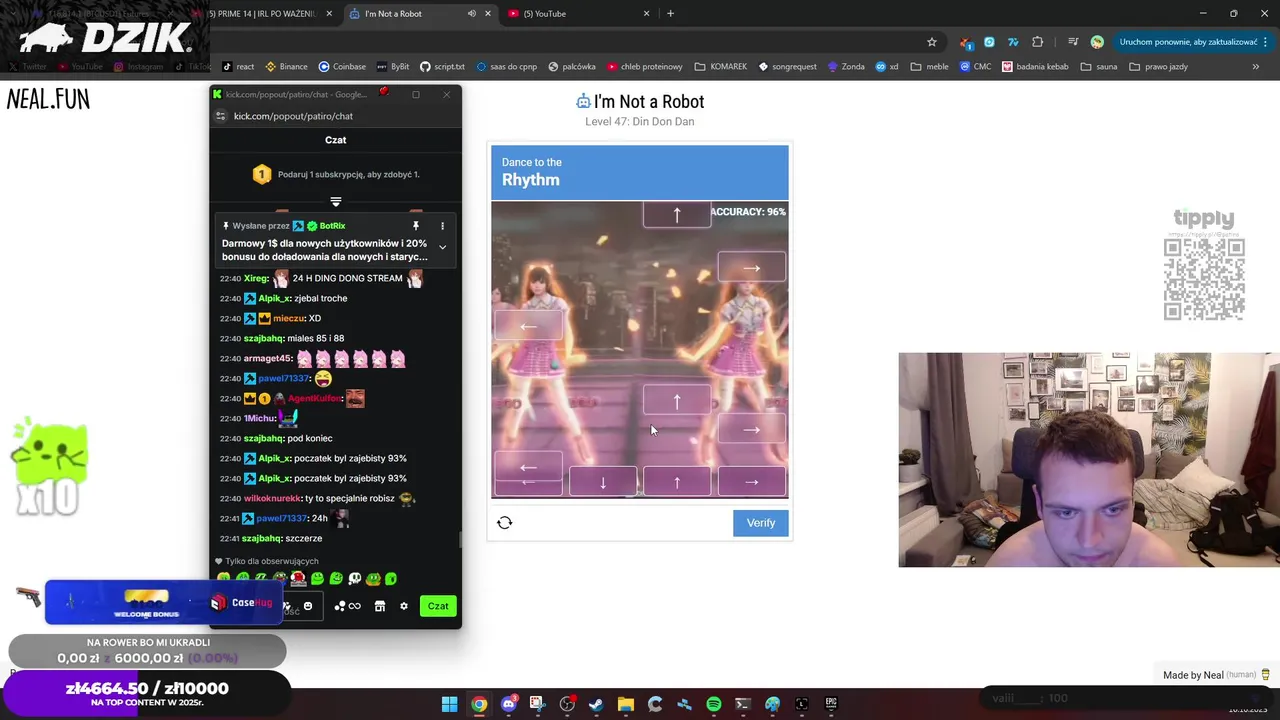Hit the top up arrow tile in game
The image size is (1280, 720).
[x=677, y=214]
